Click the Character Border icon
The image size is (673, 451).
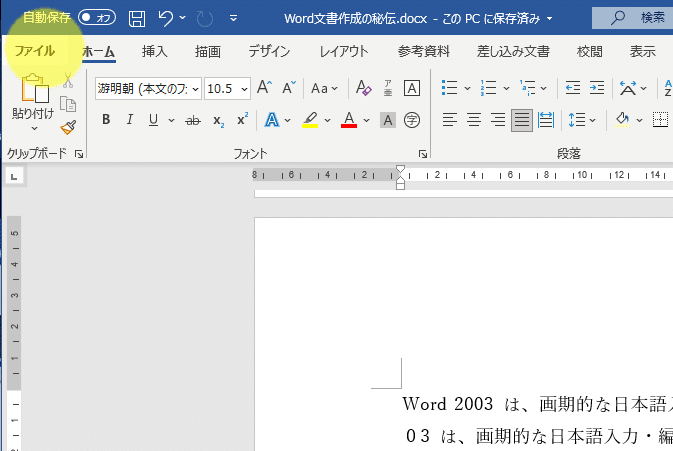coord(412,88)
